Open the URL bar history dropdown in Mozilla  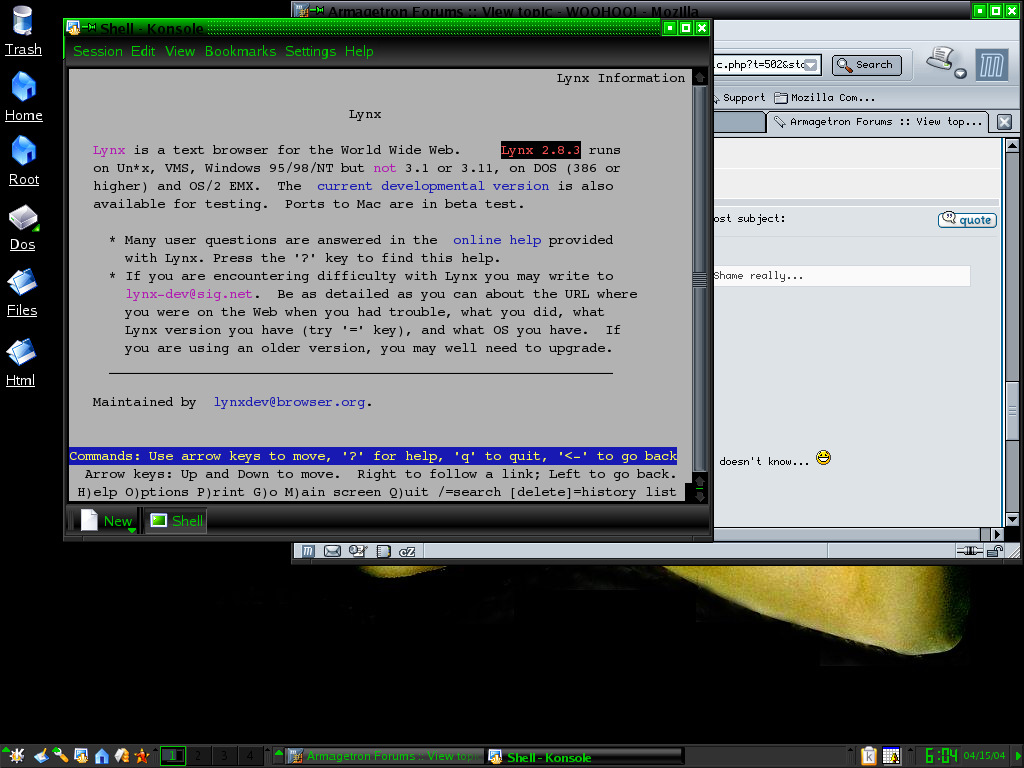810,65
